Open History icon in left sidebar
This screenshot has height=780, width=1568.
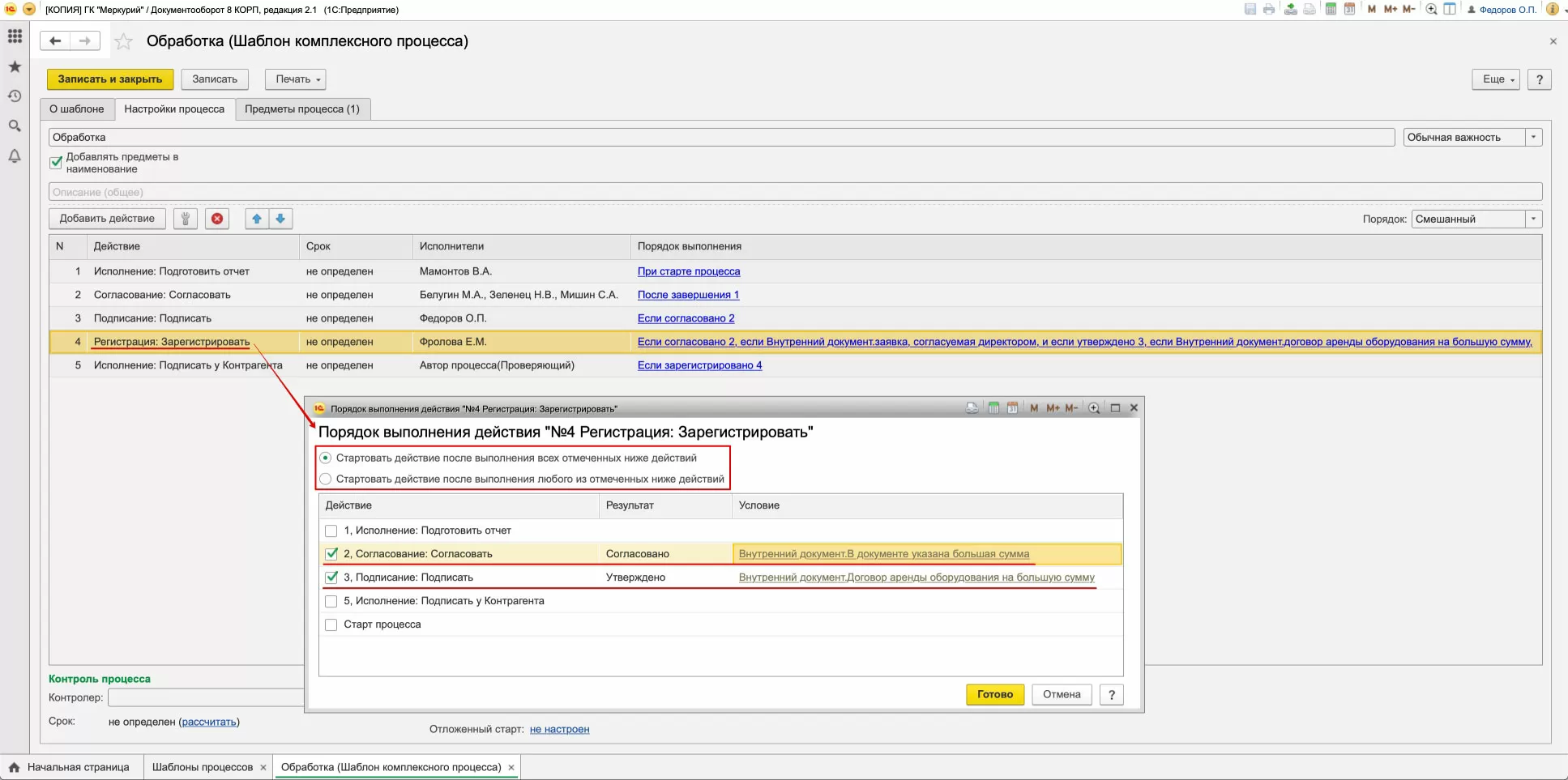(15, 96)
